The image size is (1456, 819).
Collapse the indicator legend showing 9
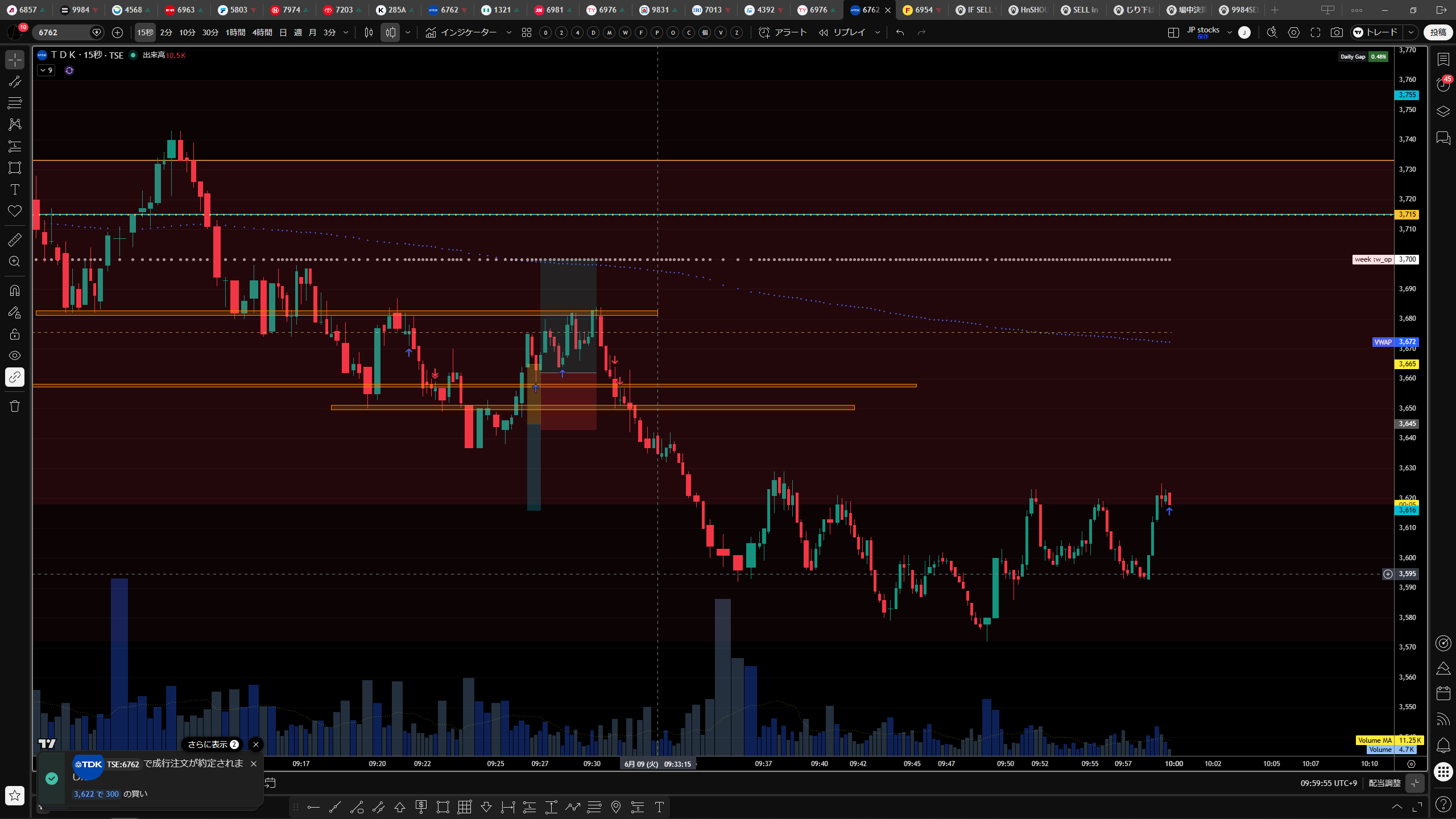pyautogui.click(x=46, y=71)
